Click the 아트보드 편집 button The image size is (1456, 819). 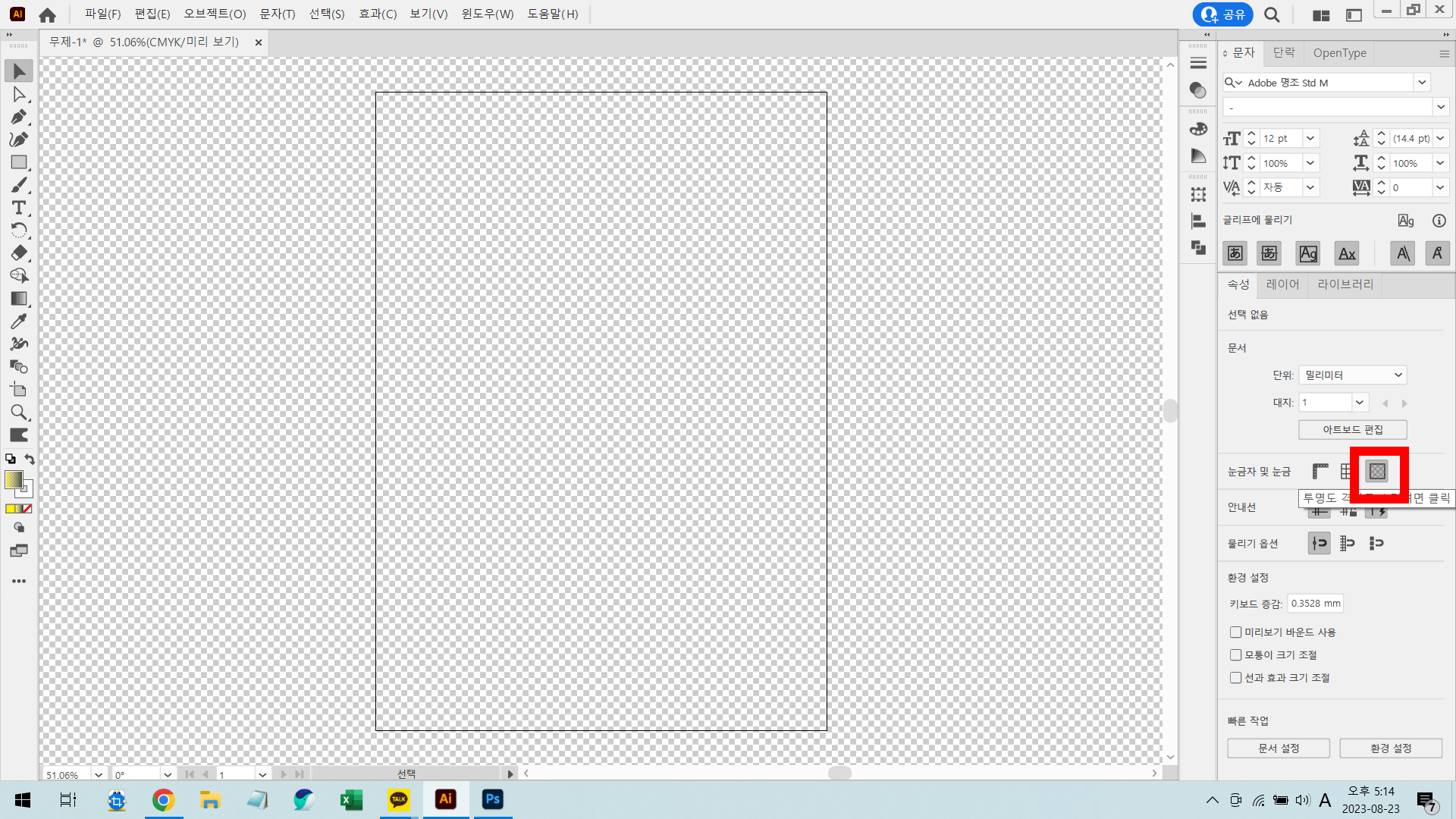(x=1353, y=430)
